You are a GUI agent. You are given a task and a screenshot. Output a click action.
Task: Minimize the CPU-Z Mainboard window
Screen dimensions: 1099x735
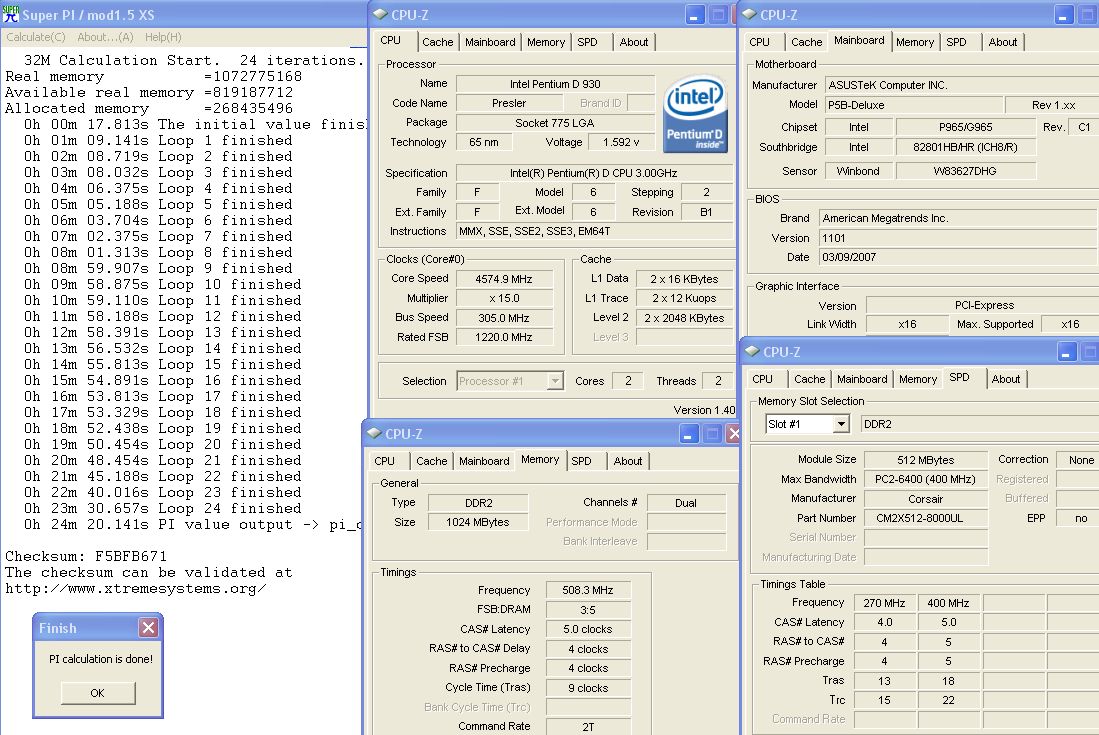tap(1063, 15)
